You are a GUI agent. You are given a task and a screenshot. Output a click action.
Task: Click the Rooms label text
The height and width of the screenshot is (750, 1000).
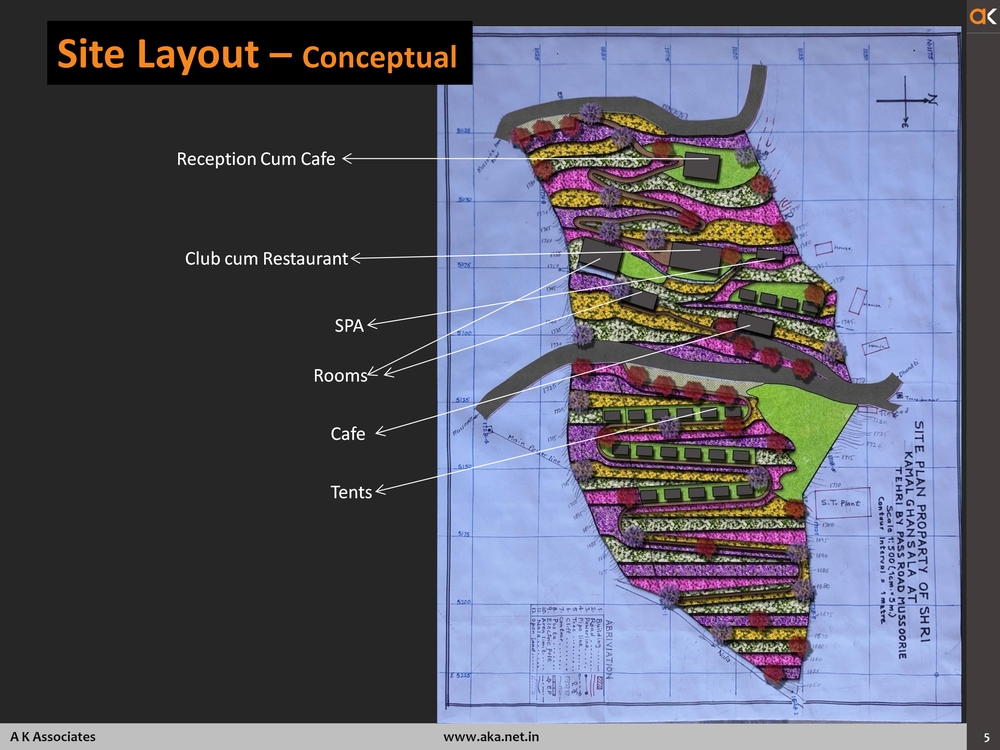tap(340, 376)
